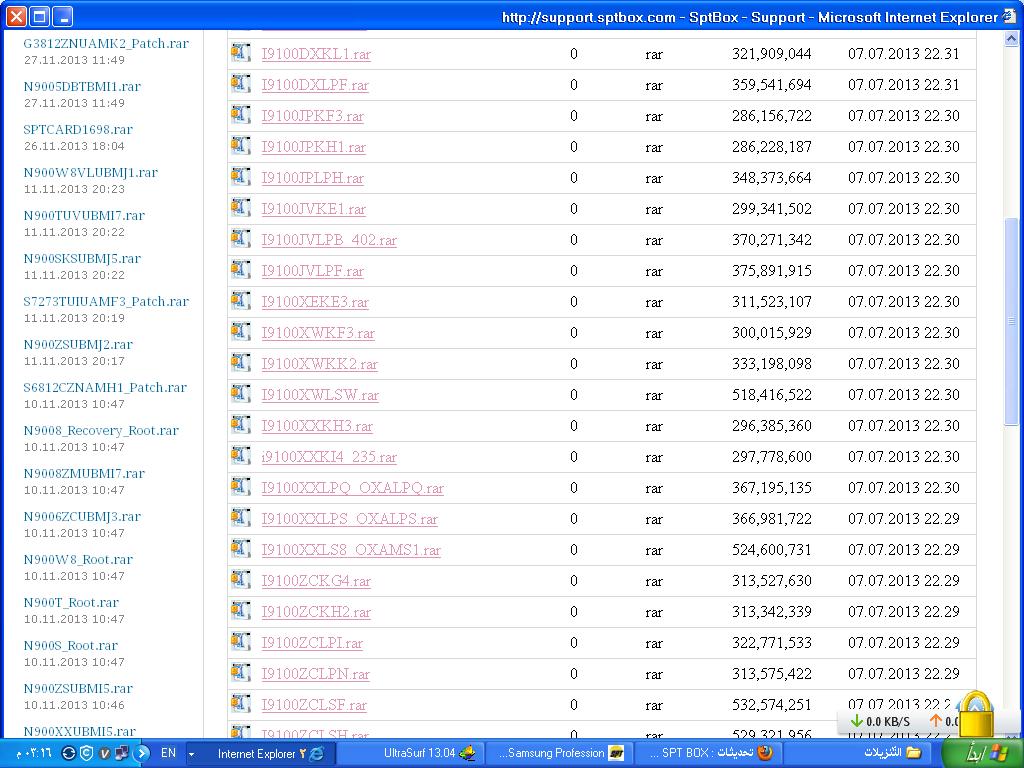Switch to SPT BOX Firefox taskbar window
Viewport: 1024px width, 768px height.
coord(709,753)
